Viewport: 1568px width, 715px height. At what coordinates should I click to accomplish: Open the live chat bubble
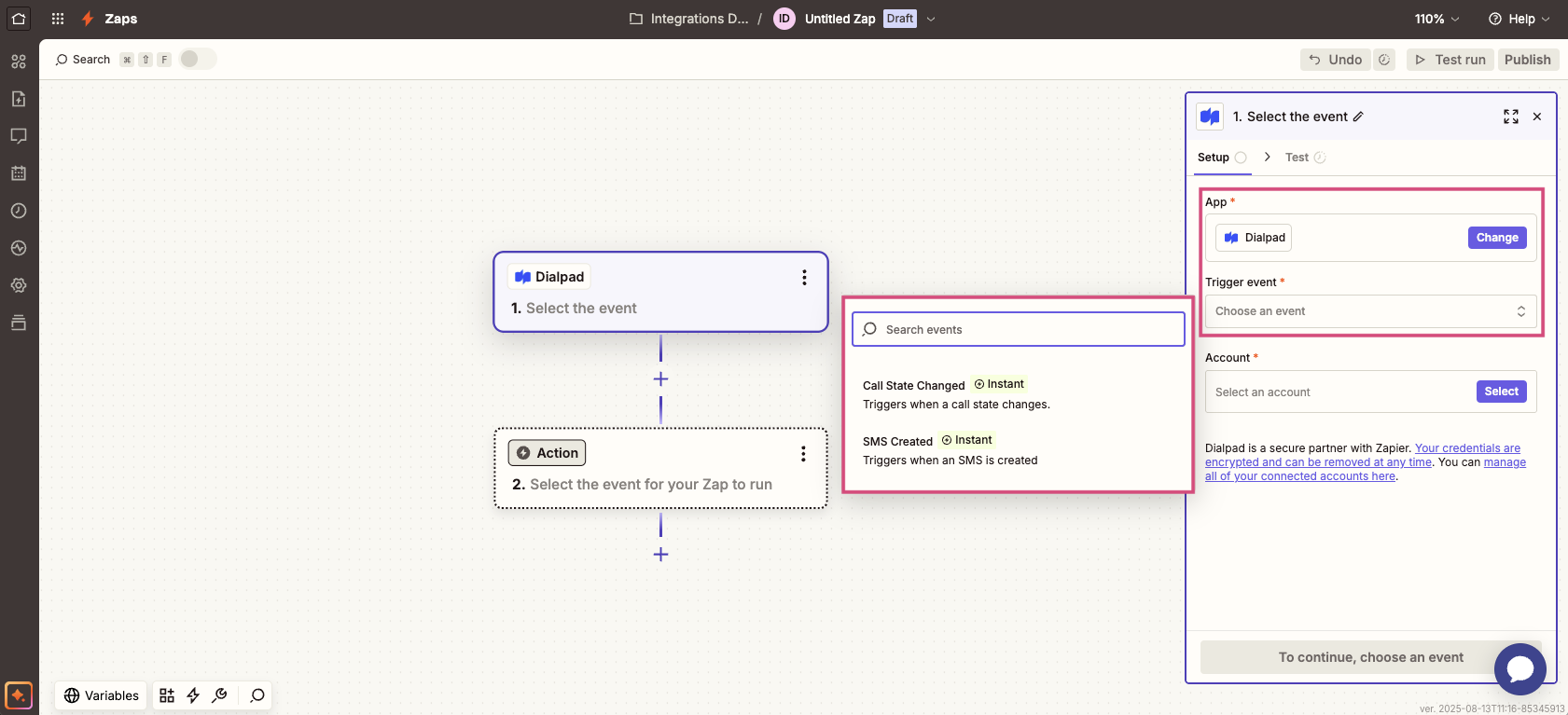click(1520, 668)
